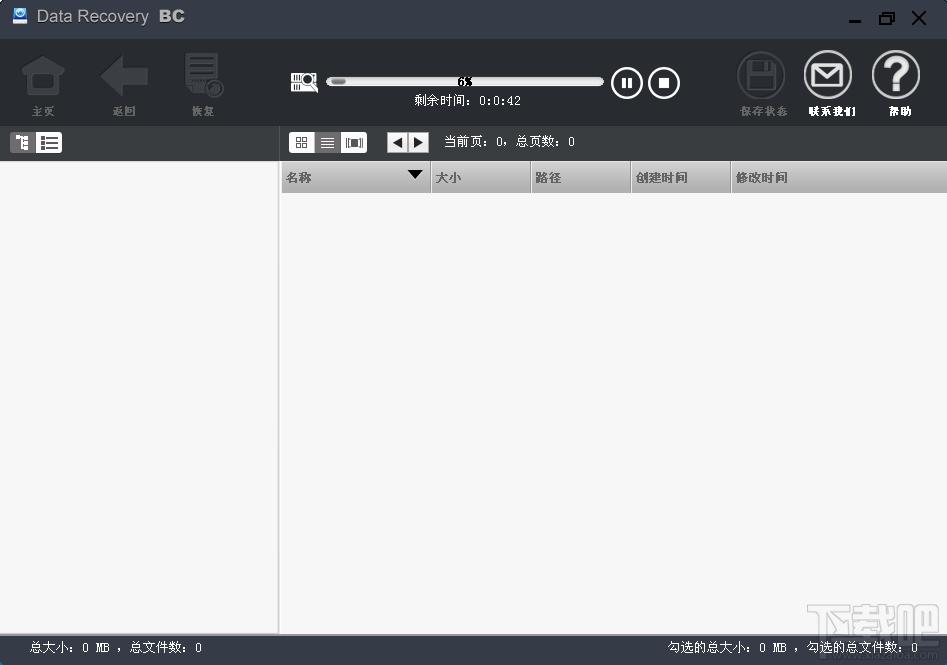The image size is (947, 665).
Task: Click sort arrow in Name column
Action: pyautogui.click(x=415, y=176)
